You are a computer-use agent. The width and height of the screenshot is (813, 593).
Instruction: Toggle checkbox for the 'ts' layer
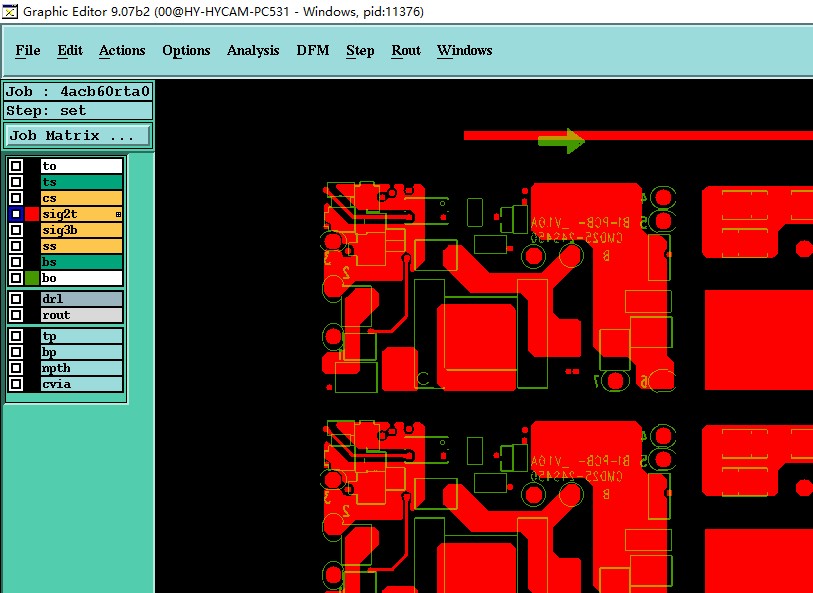[16, 182]
